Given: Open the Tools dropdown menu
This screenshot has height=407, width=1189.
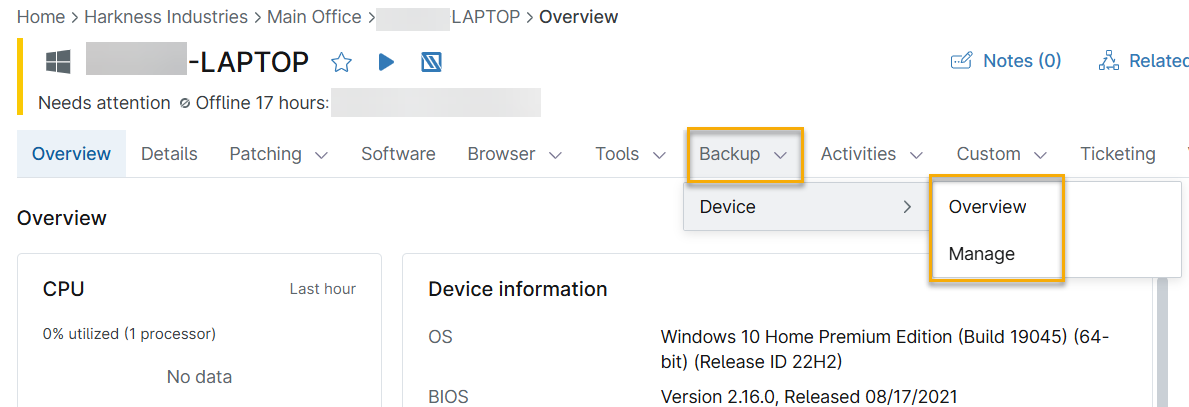Looking at the screenshot, I should (x=630, y=154).
